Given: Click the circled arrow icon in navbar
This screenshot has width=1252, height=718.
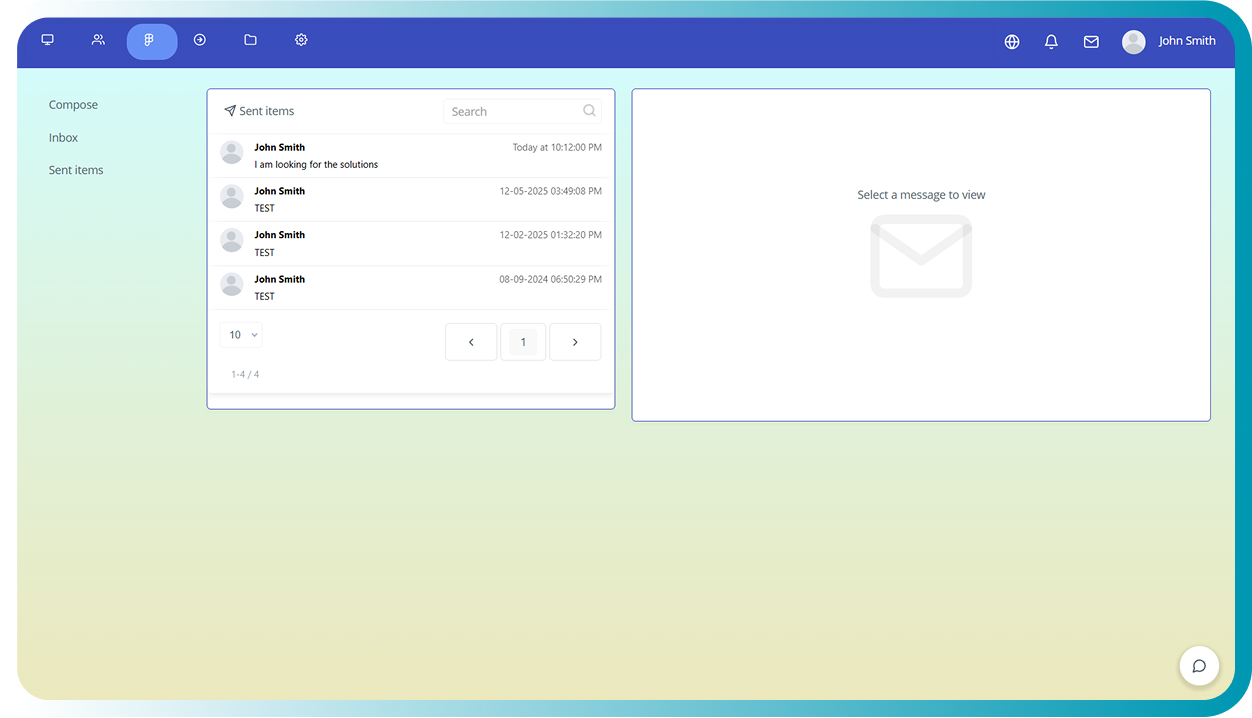Looking at the screenshot, I should pos(200,40).
